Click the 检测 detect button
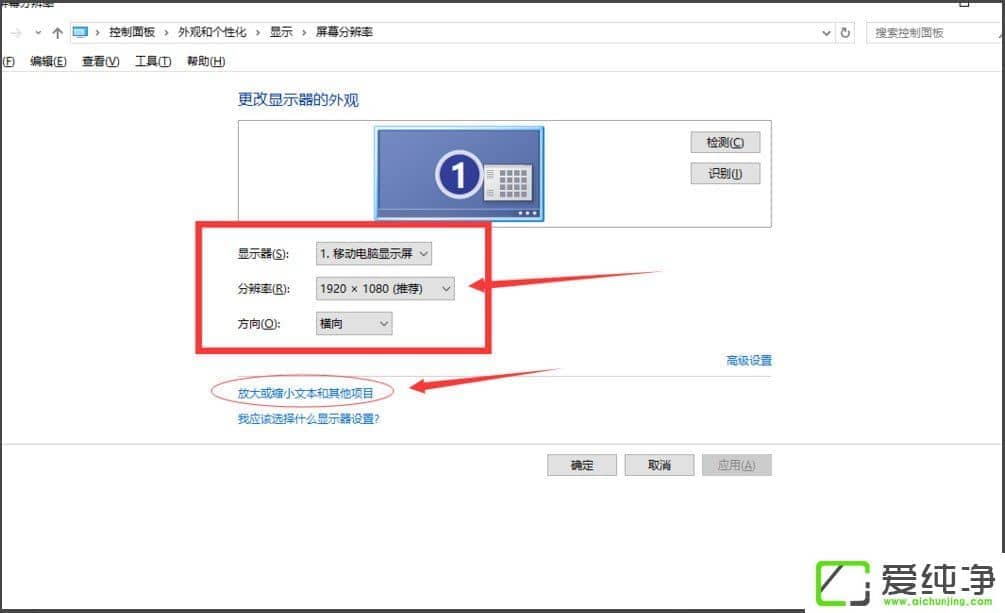This screenshot has height=613, width=1005. (x=724, y=141)
